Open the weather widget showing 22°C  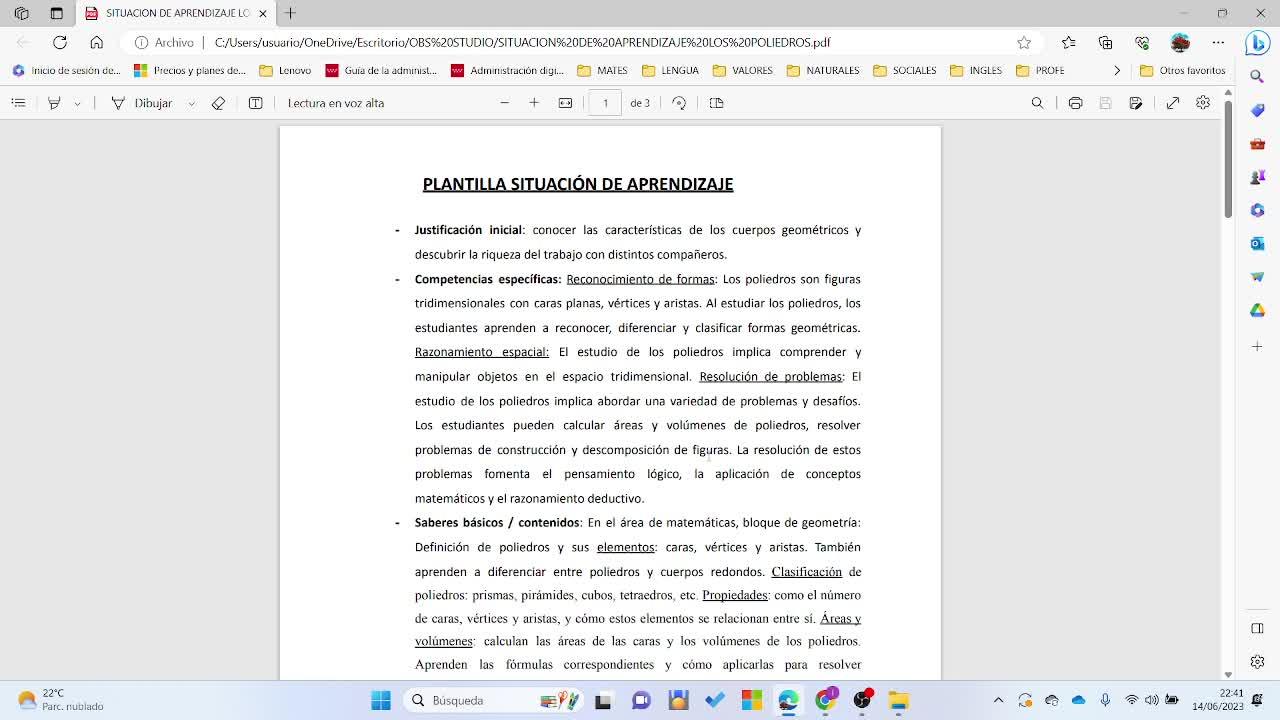62,700
